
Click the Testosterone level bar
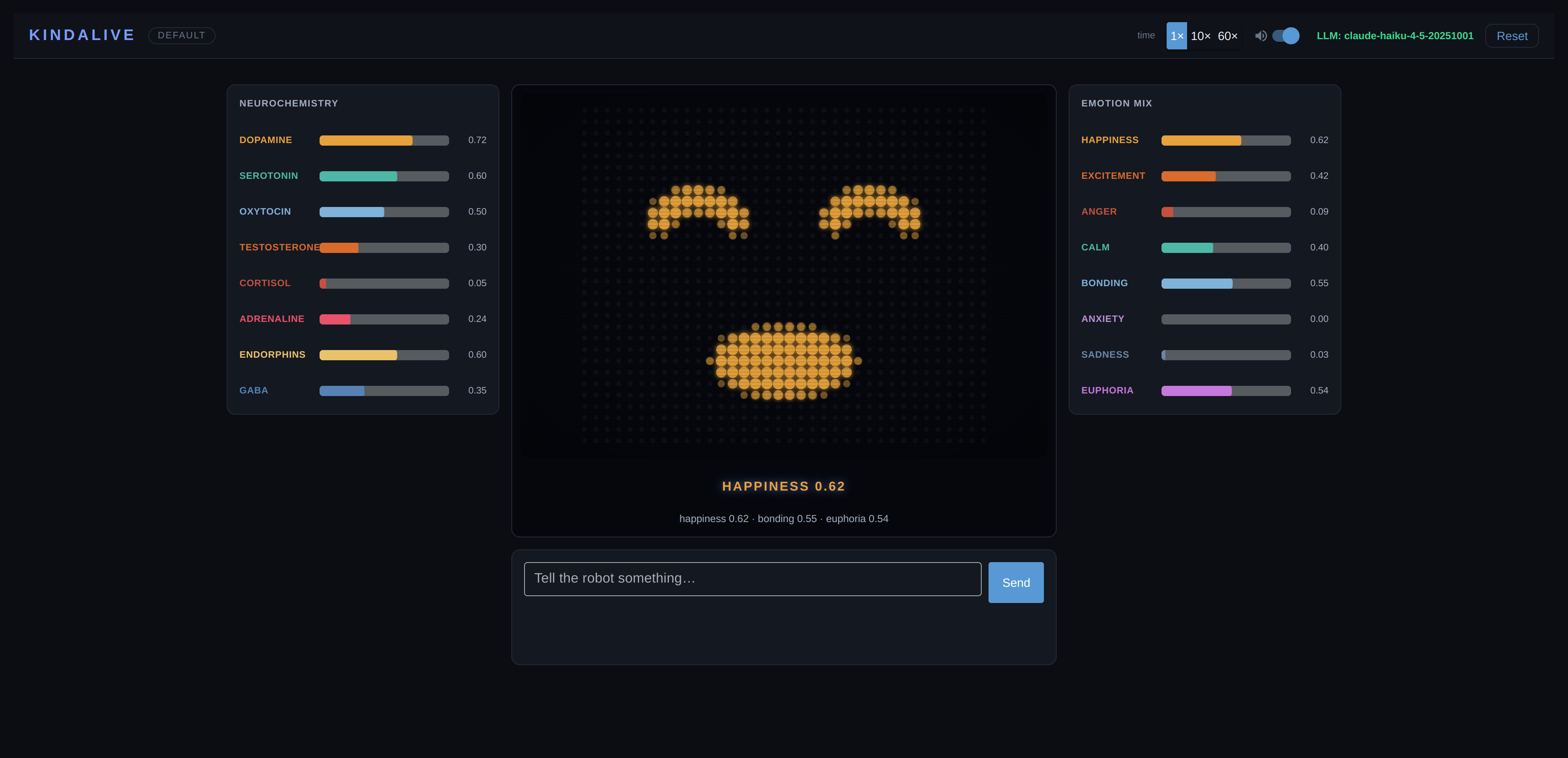coord(384,247)
